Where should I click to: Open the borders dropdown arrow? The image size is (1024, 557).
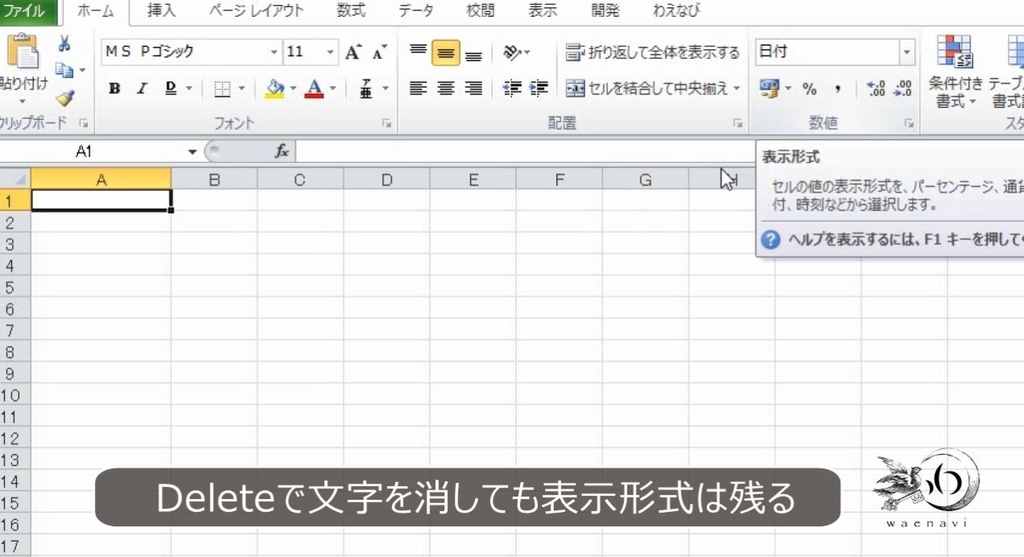(x=241, y=88)
